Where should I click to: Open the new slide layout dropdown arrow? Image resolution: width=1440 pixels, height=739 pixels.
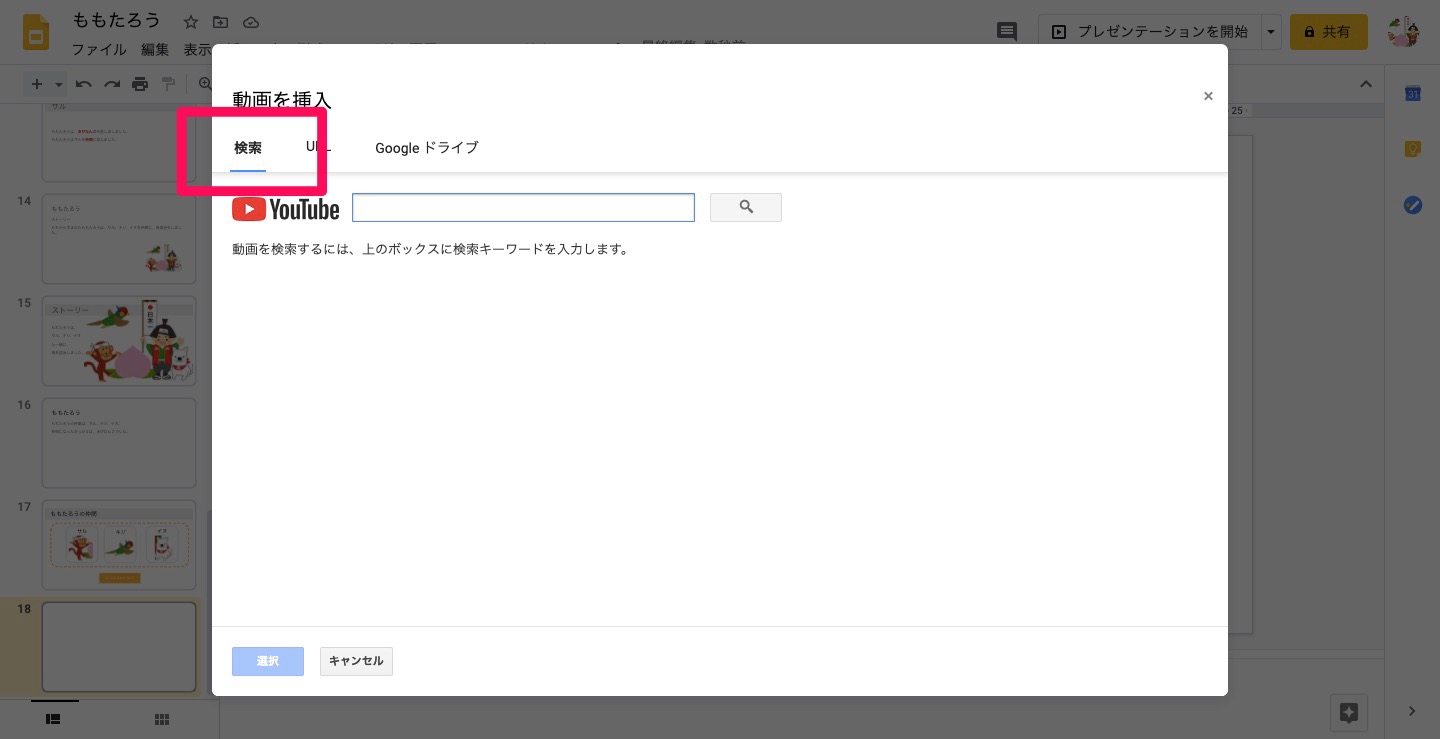(x=59, y=84)
